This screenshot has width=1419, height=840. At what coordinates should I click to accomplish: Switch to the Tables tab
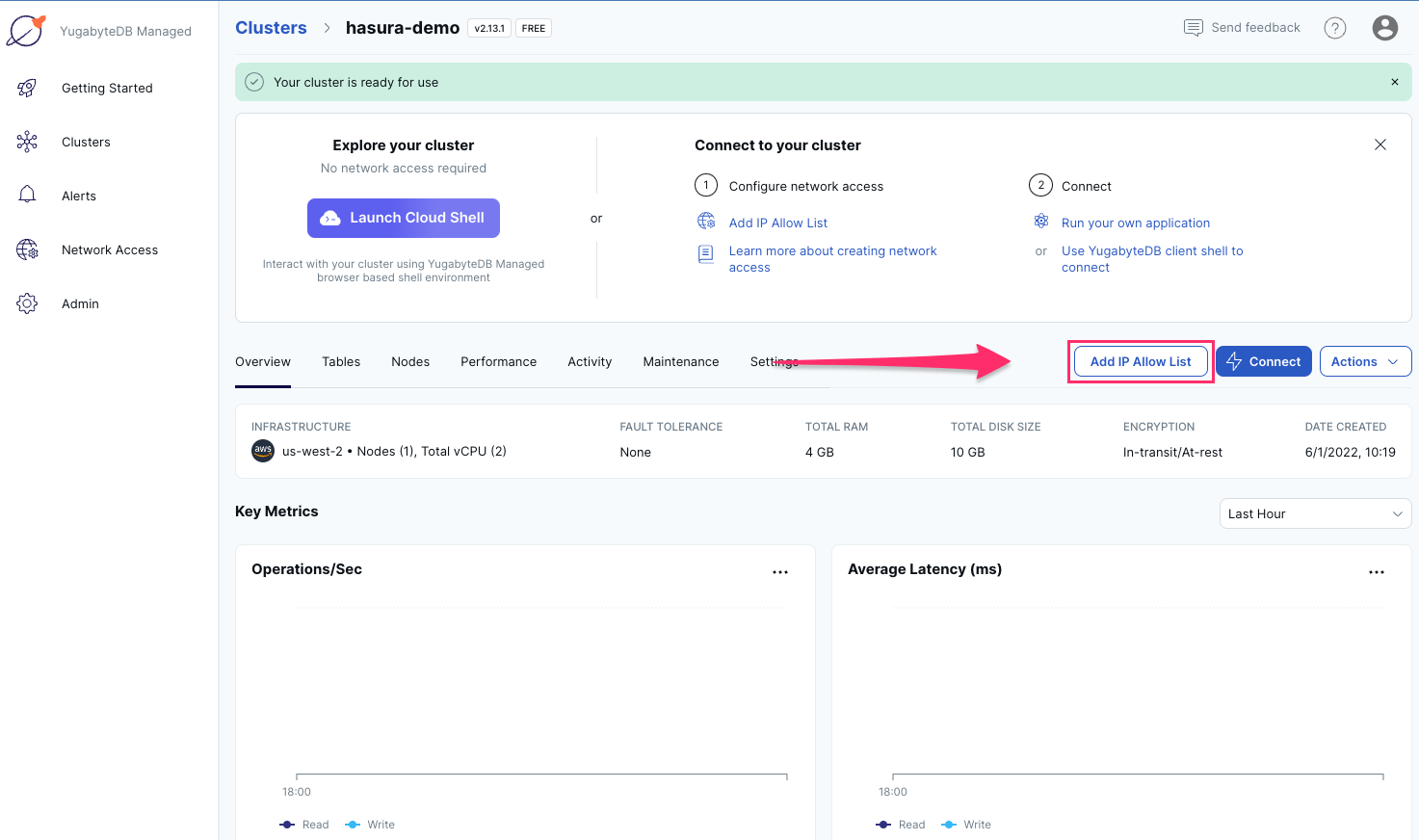(341, 361)
